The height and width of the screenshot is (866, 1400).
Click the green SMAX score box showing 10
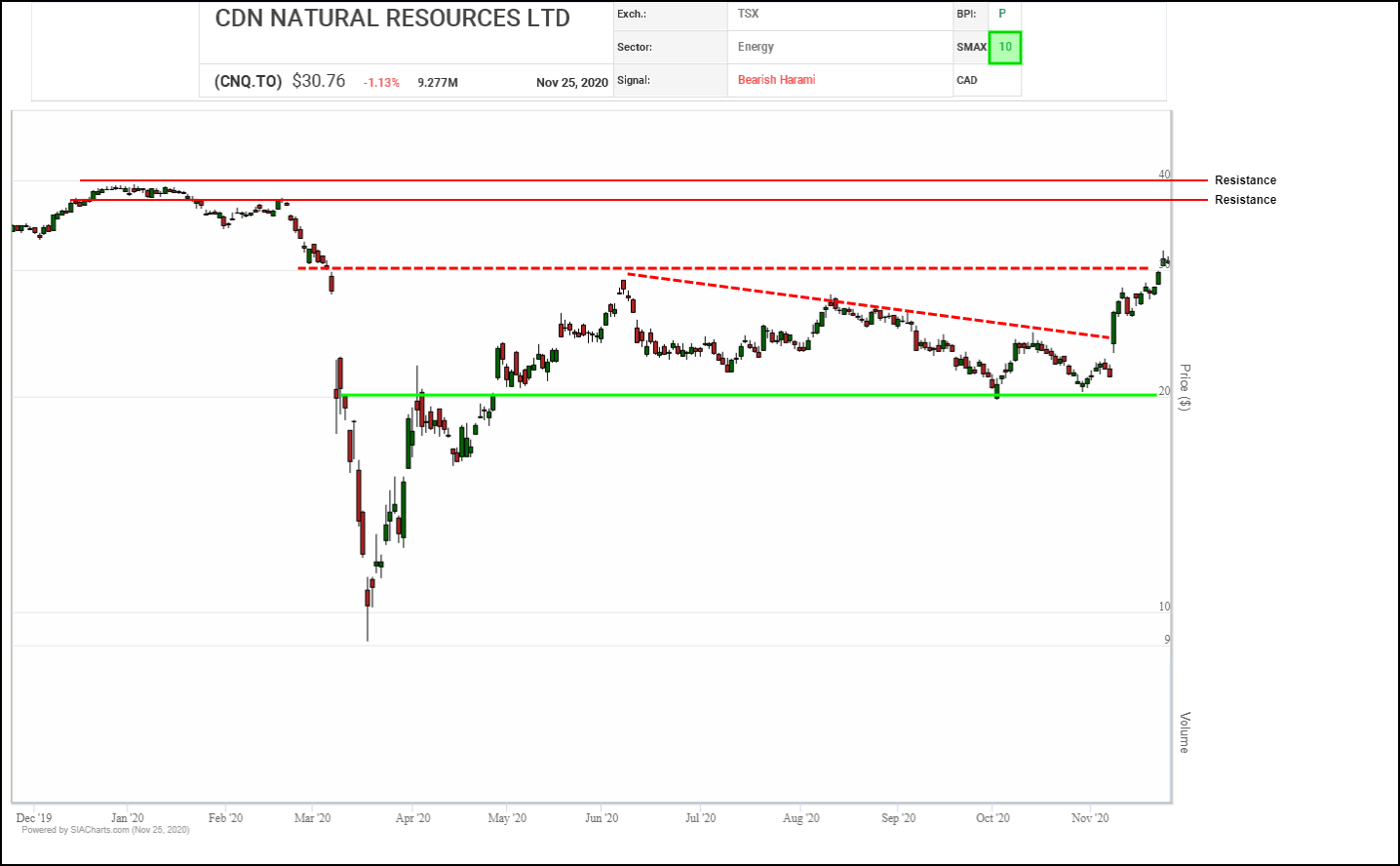1004,47
